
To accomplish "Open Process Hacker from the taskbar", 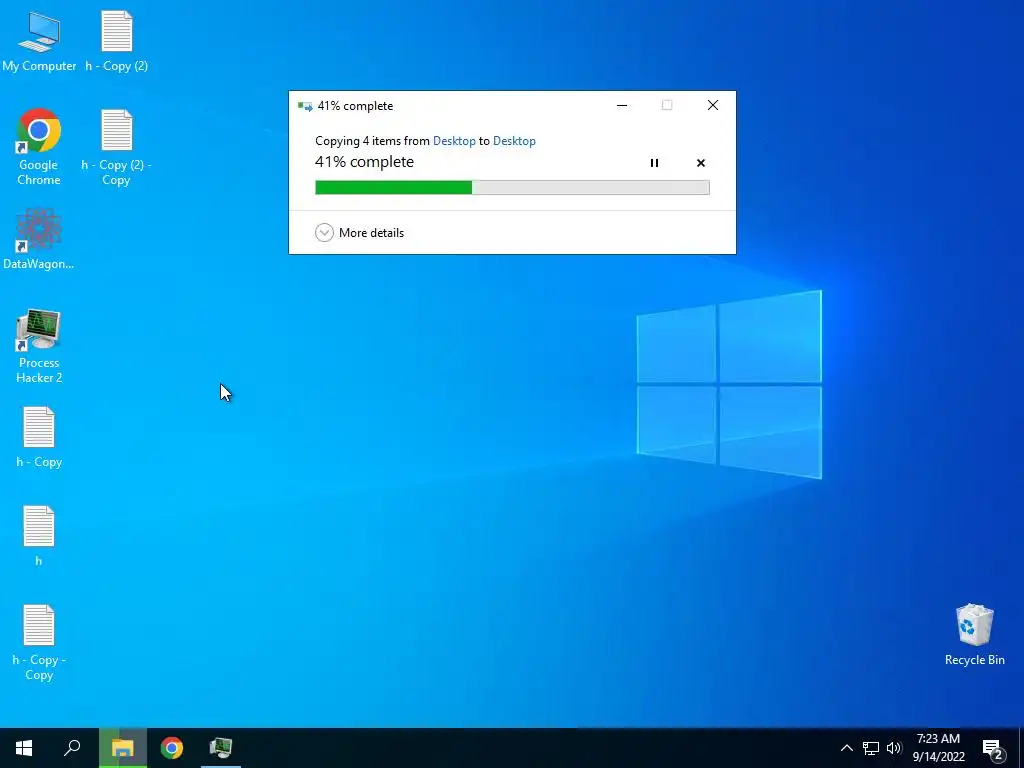I will tap(221, 748).
